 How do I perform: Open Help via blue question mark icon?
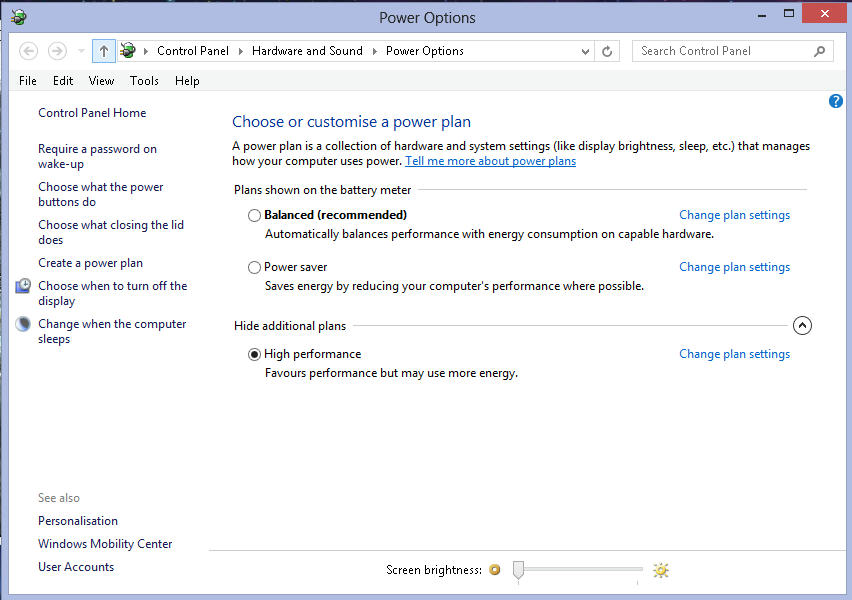(x=836, y=102)
